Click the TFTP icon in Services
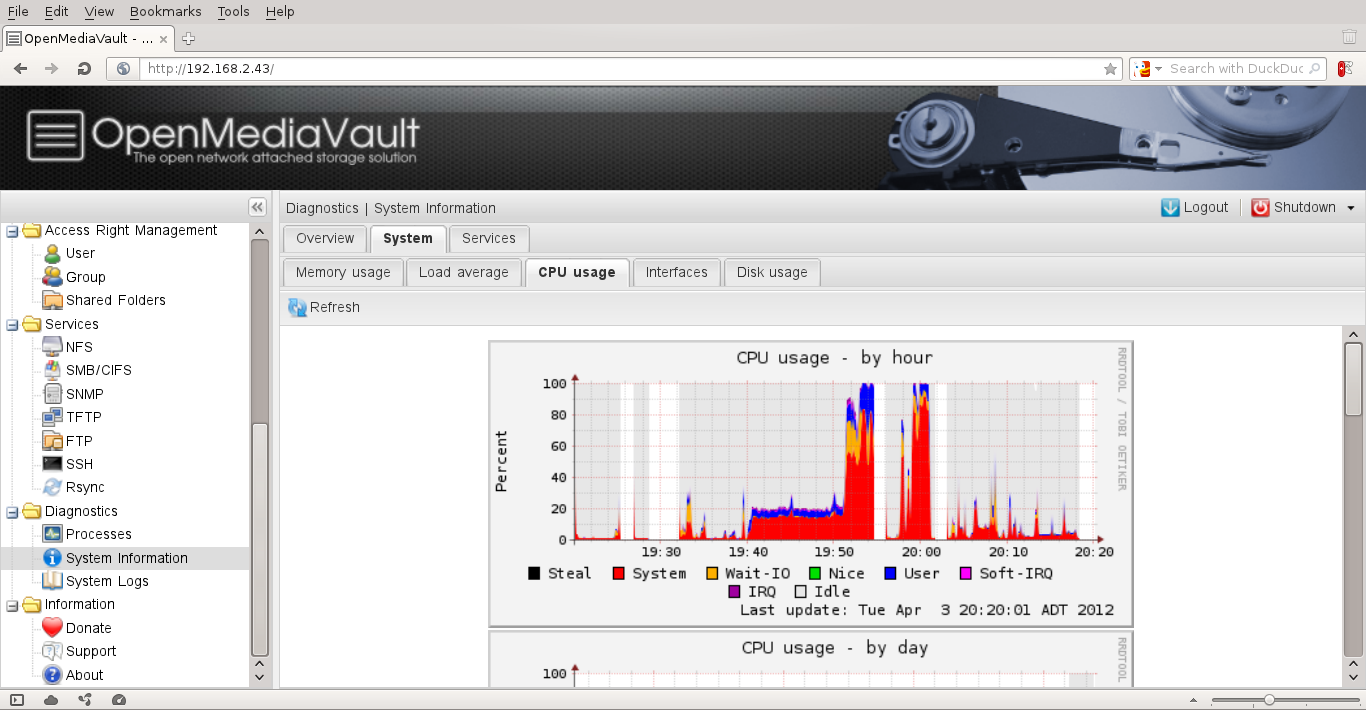1366x710 pixels. coord(52,417)
